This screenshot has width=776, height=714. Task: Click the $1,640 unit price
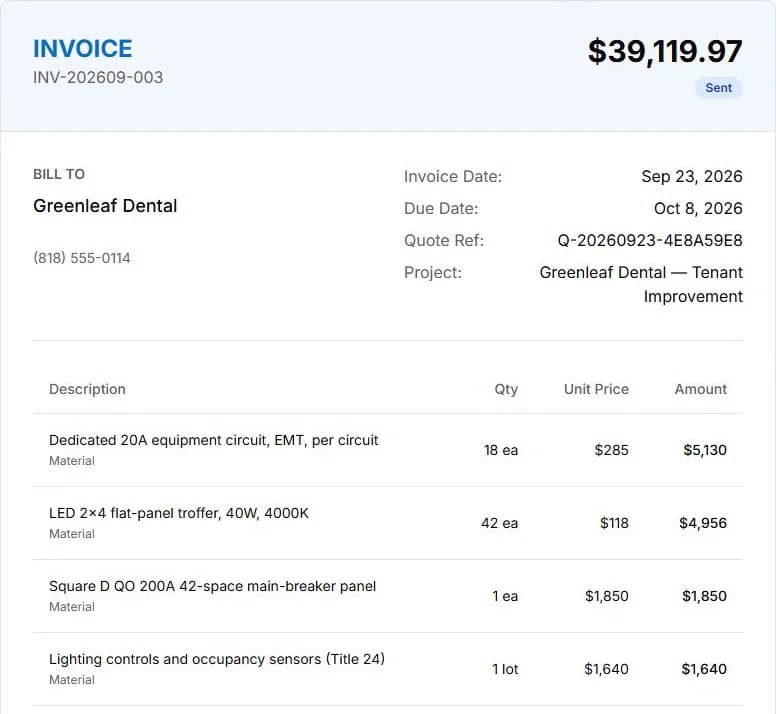point(606,669)
